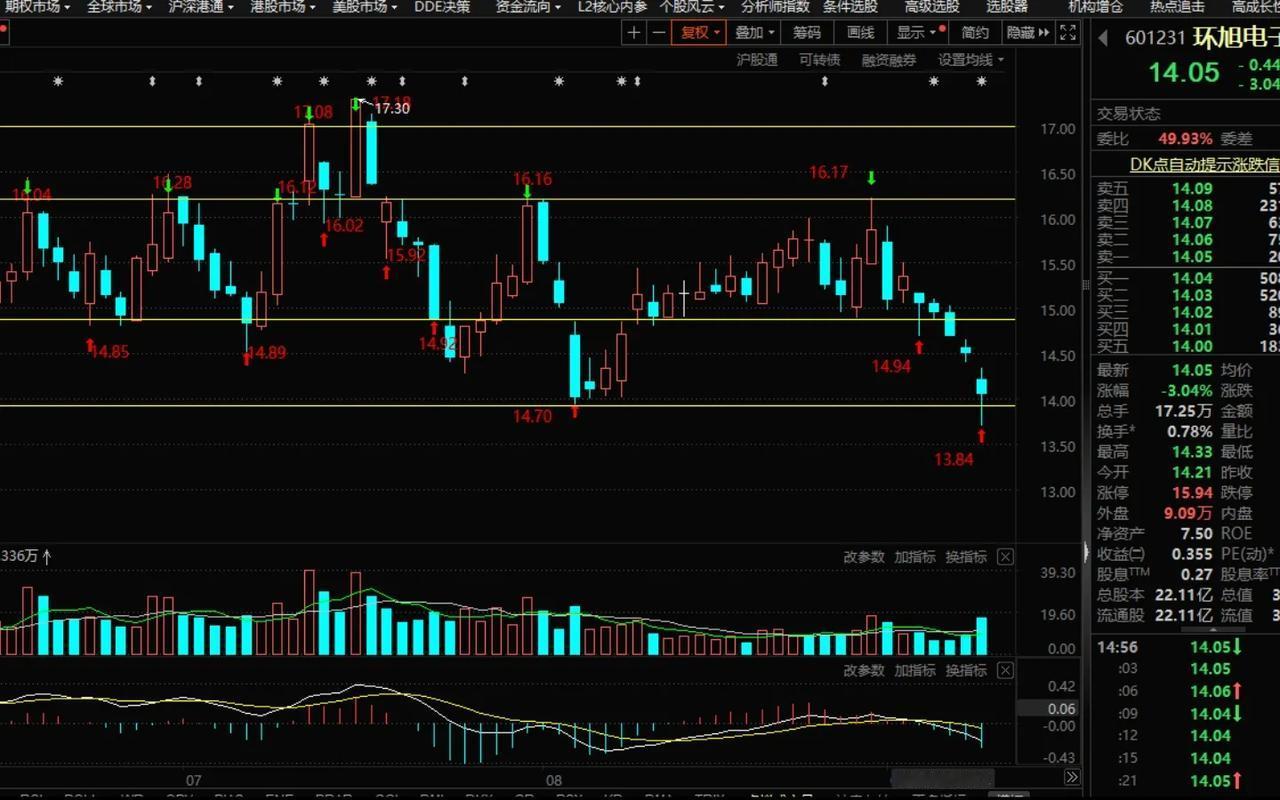Viewport: 1280px width, 800px height.
Task: Click the 14.70 low label on chart
Action: (532, 416)
